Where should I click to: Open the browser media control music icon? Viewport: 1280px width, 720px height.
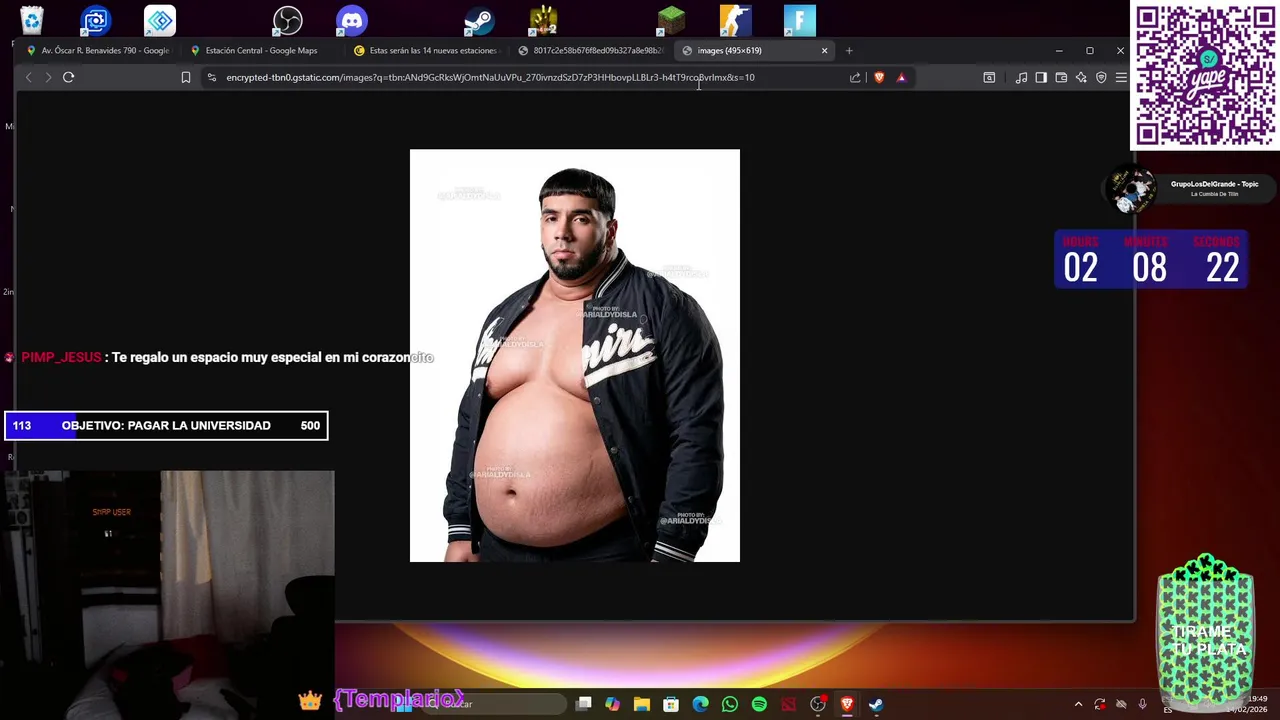coord(1021,77)
